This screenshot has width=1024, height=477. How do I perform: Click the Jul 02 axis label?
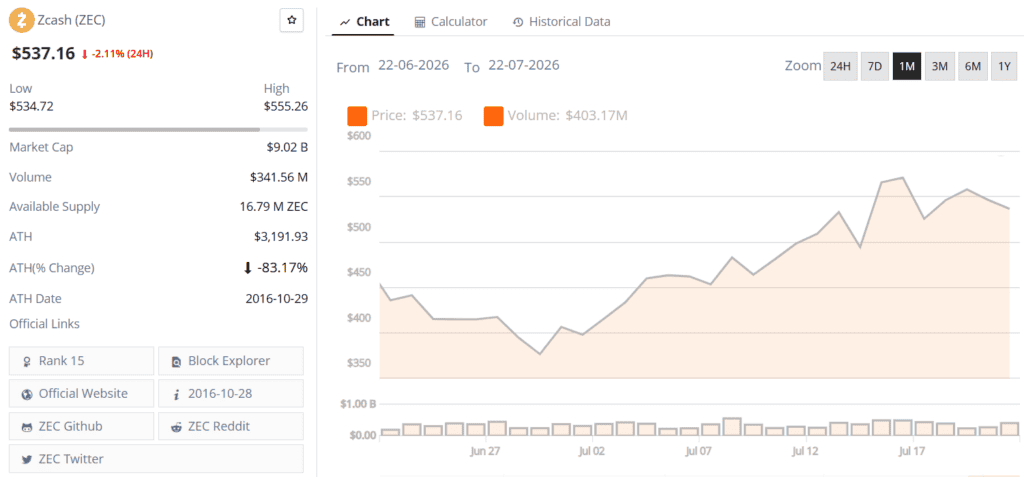click(x=592, y=452)
